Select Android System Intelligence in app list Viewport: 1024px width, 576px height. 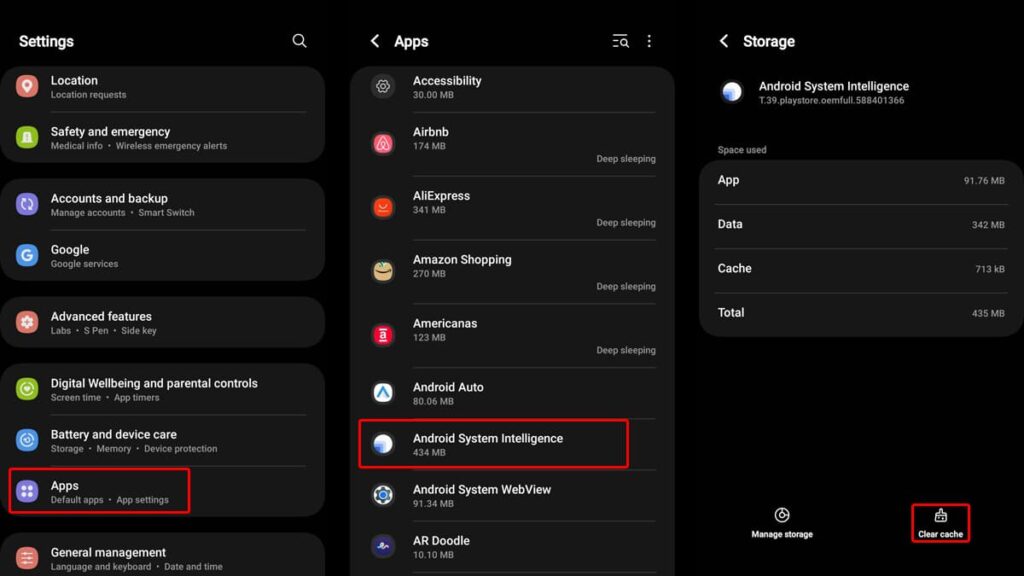point(494,444)
